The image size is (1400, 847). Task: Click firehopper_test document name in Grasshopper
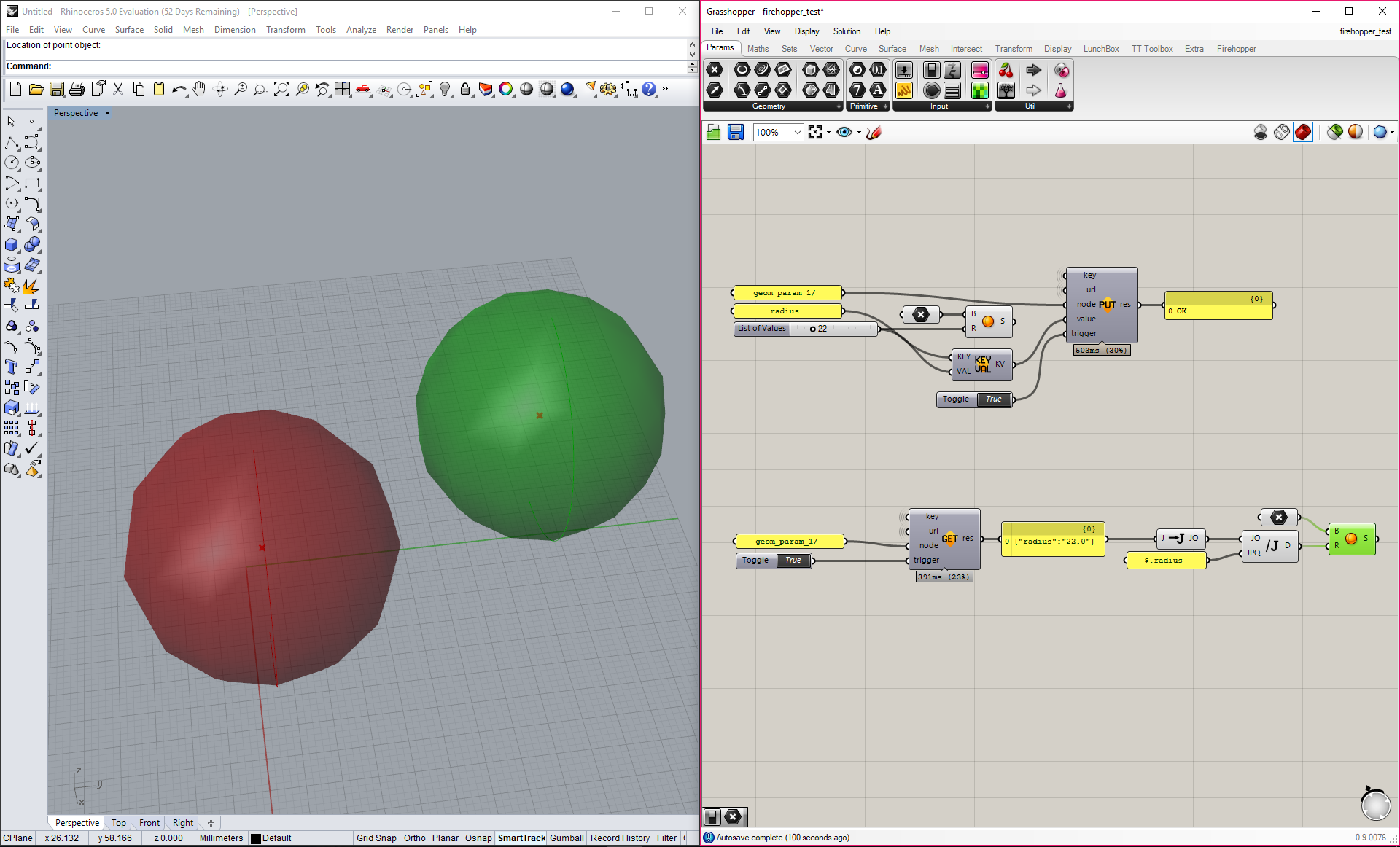(1365, 31)
